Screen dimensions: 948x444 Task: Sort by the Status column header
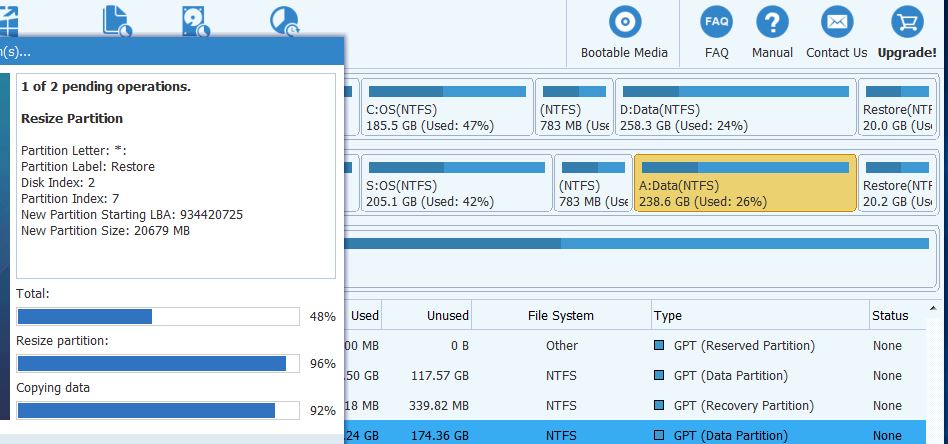pos(889,315)
